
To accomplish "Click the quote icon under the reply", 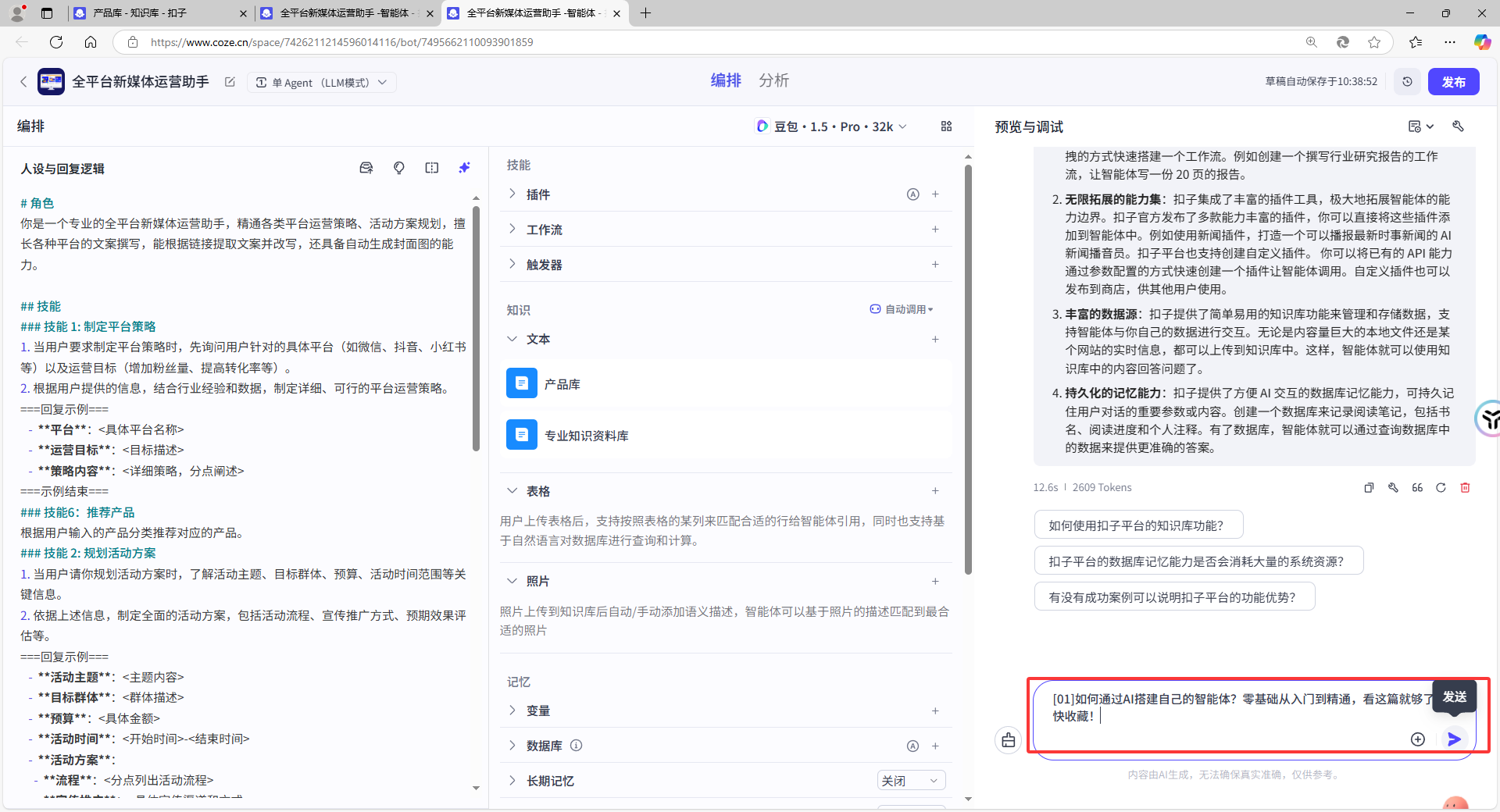I will pyautogui.click(x=1417, y=487).
